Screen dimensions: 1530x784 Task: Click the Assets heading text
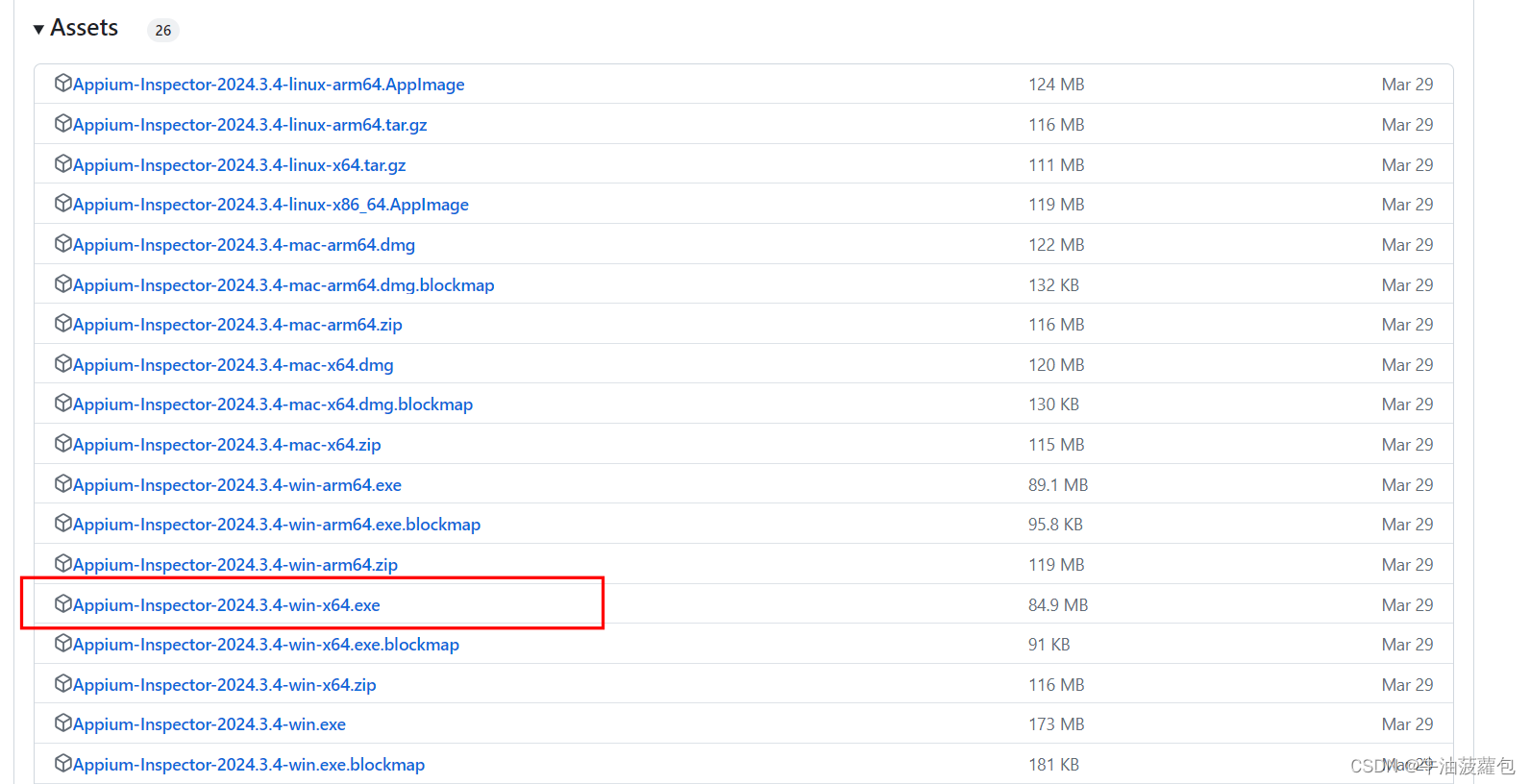tap(84, 28)
